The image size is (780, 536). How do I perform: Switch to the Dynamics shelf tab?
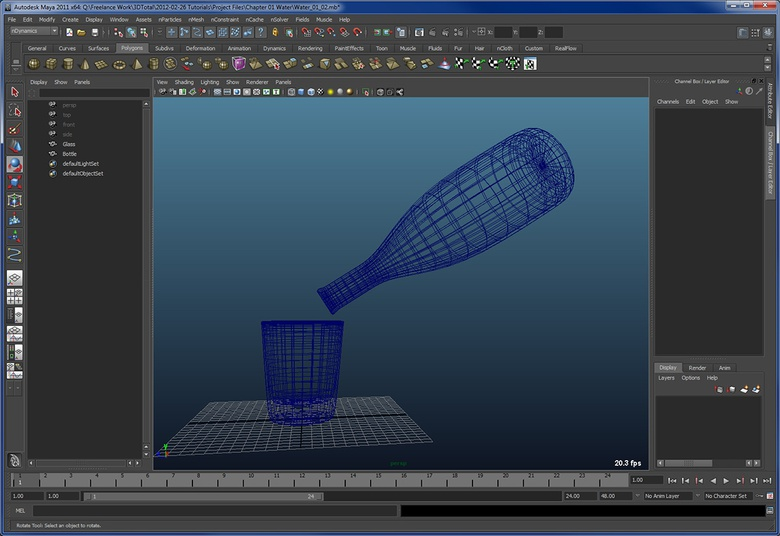(x=273, y=48)
